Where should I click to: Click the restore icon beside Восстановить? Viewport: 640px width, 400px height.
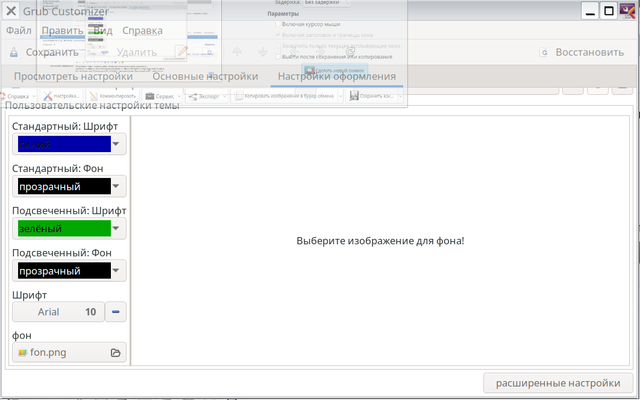tap(543, 52)
